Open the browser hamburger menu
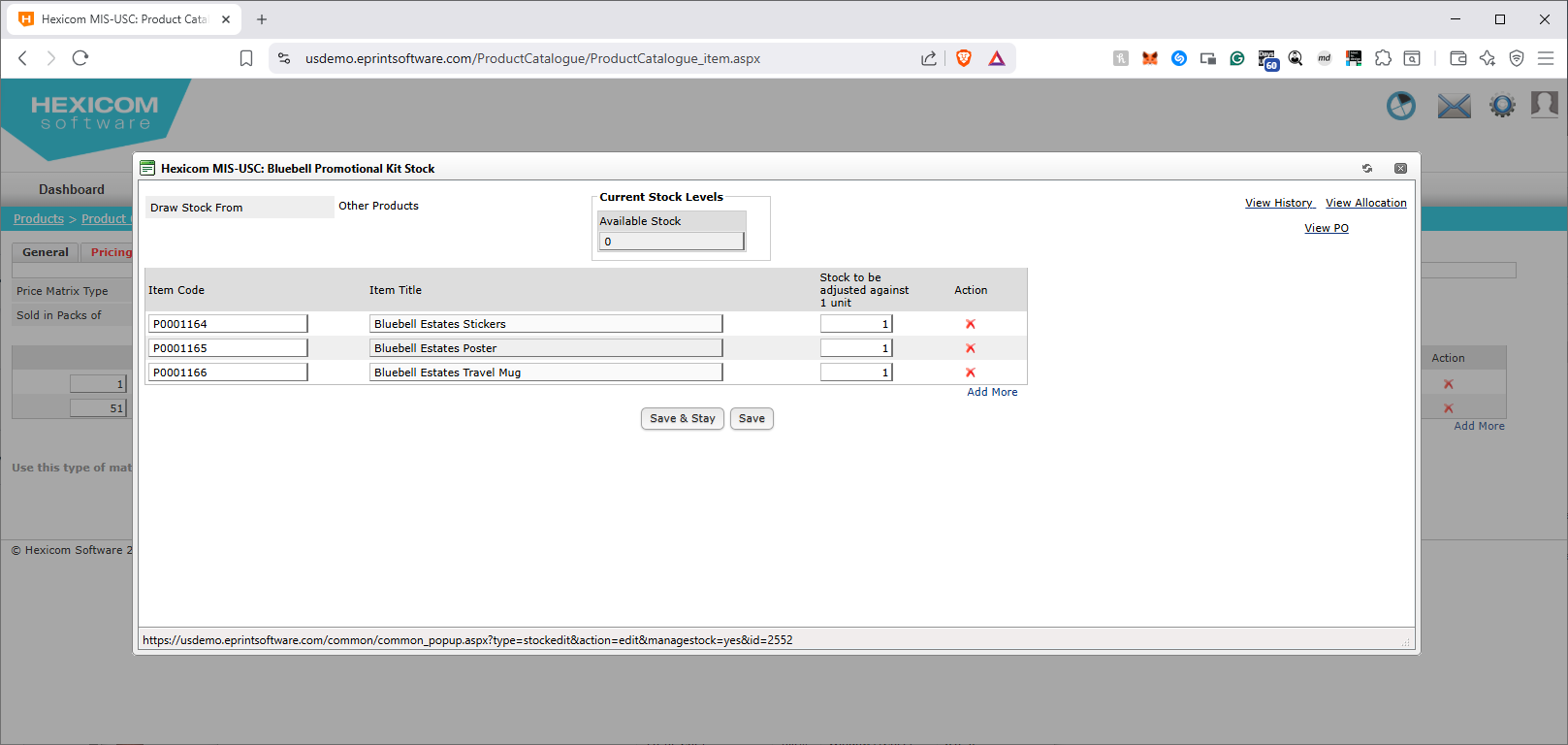This screenshot has height=745, width=1568. coord(1546,58)
